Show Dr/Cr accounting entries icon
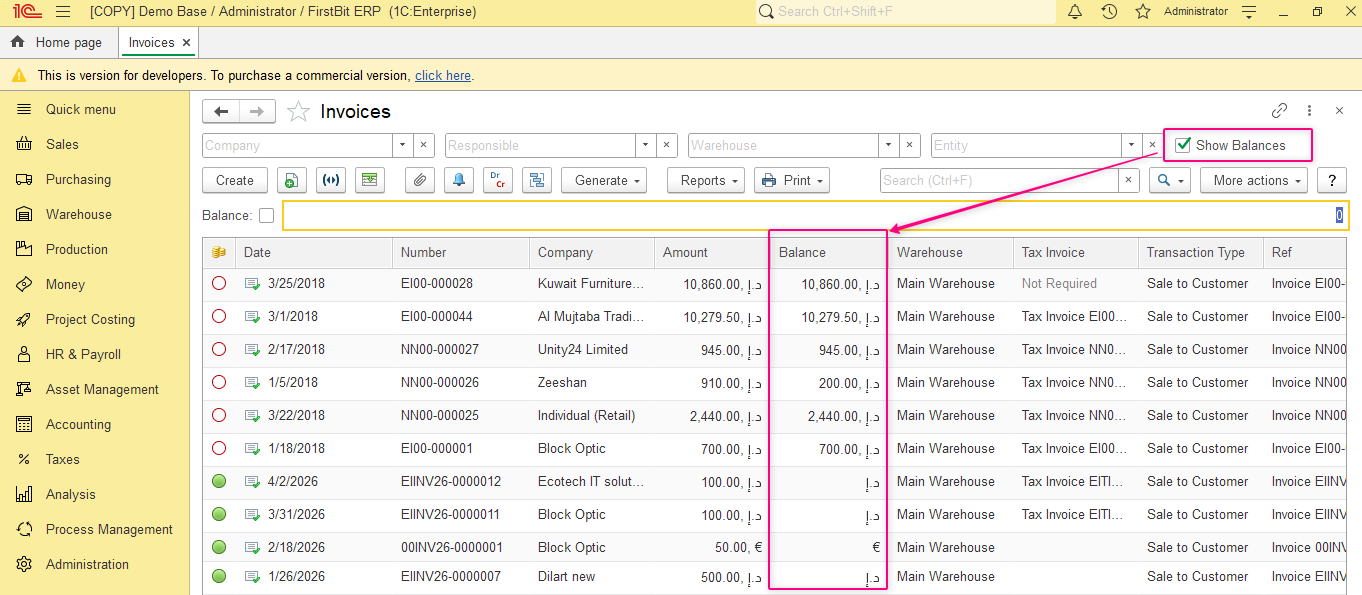1362x595 pixels. click(498, 180)
